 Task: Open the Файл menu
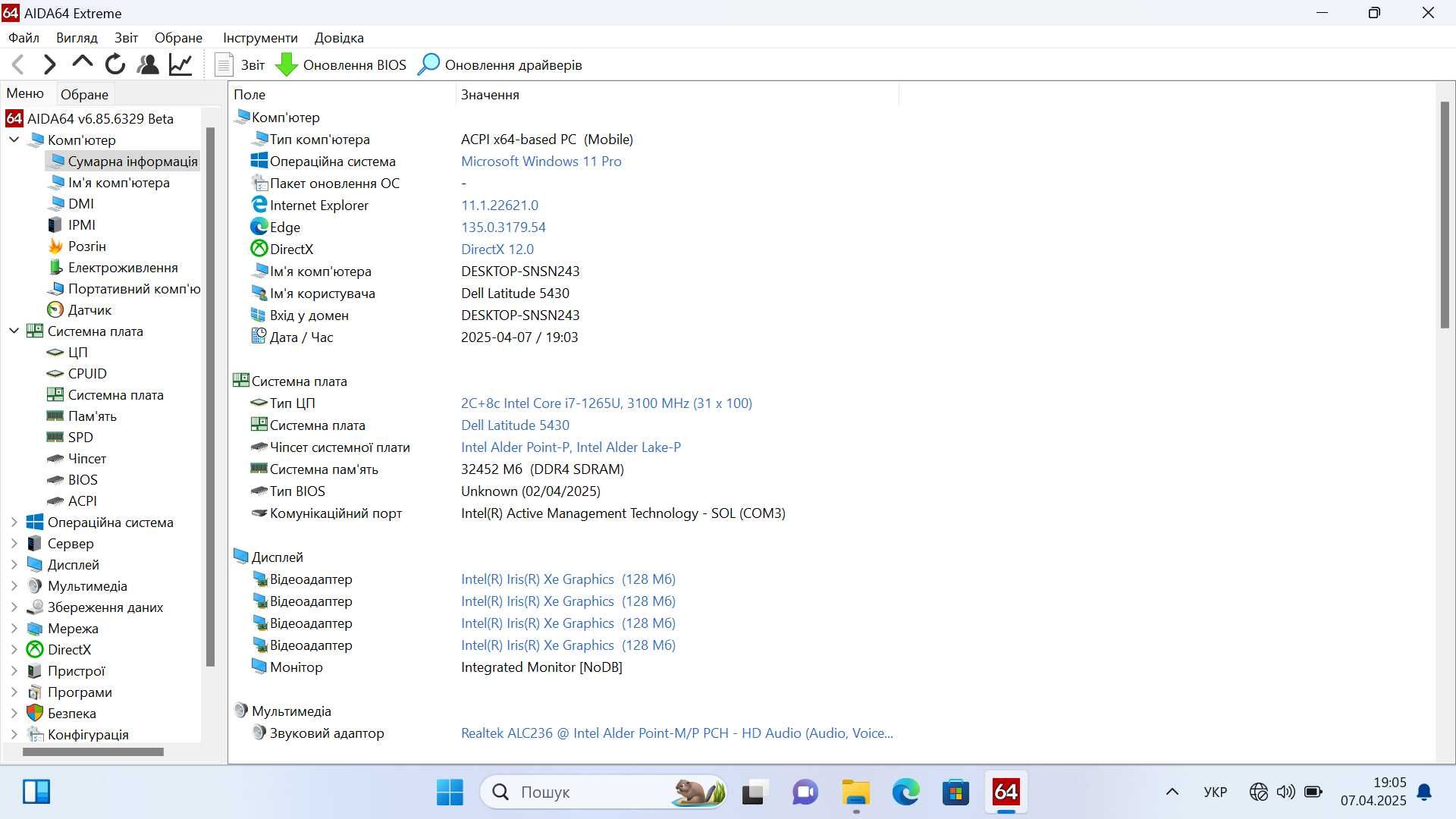pos(24,37)
